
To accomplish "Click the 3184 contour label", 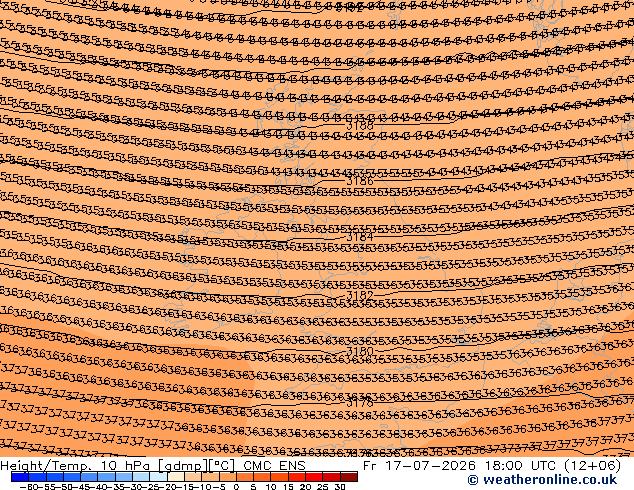I will 360,237.
